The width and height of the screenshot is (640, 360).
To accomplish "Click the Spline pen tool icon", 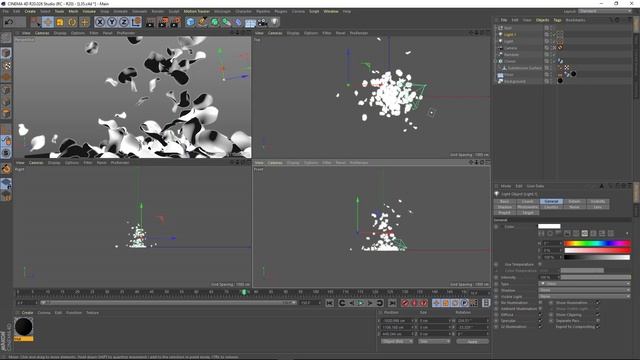I will click(x=202, y=22).
